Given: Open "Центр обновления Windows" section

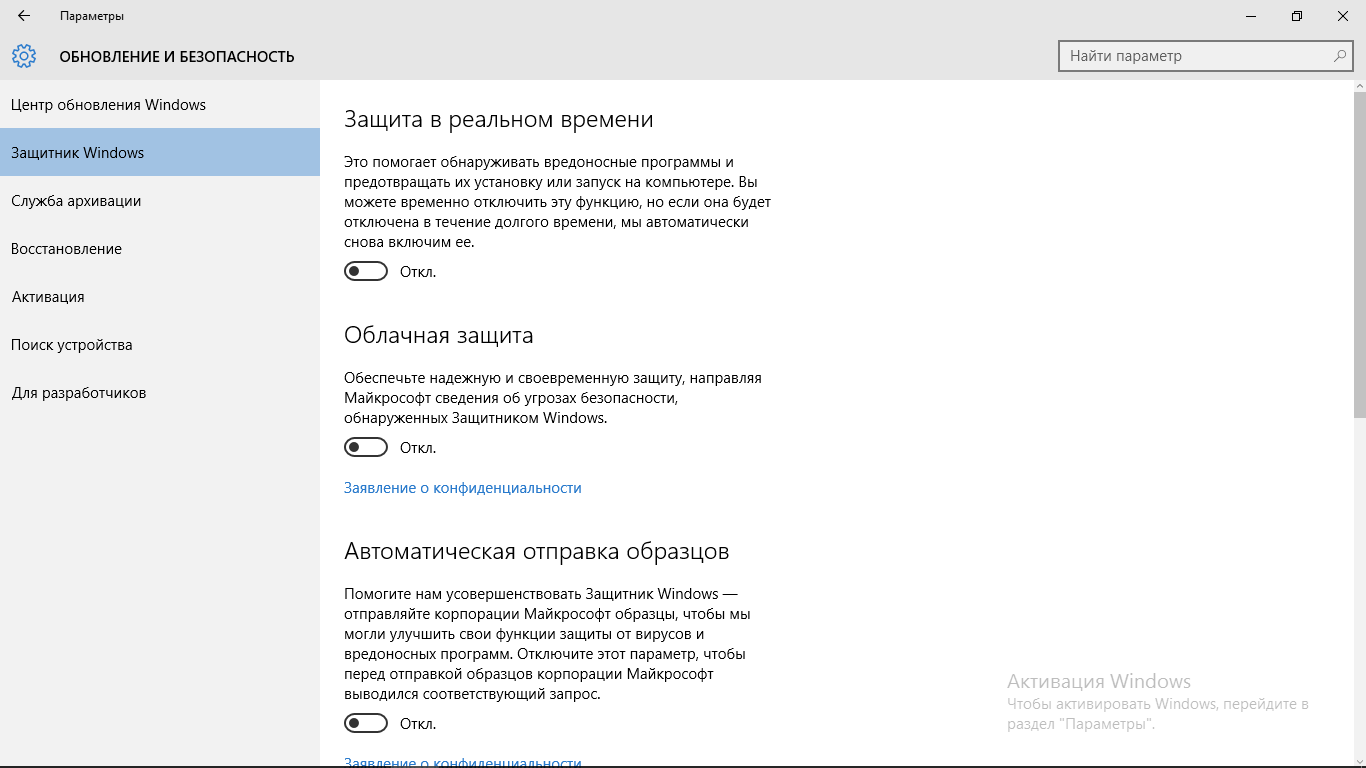Looking at the screenshot, I should click(x=160, y=104).
